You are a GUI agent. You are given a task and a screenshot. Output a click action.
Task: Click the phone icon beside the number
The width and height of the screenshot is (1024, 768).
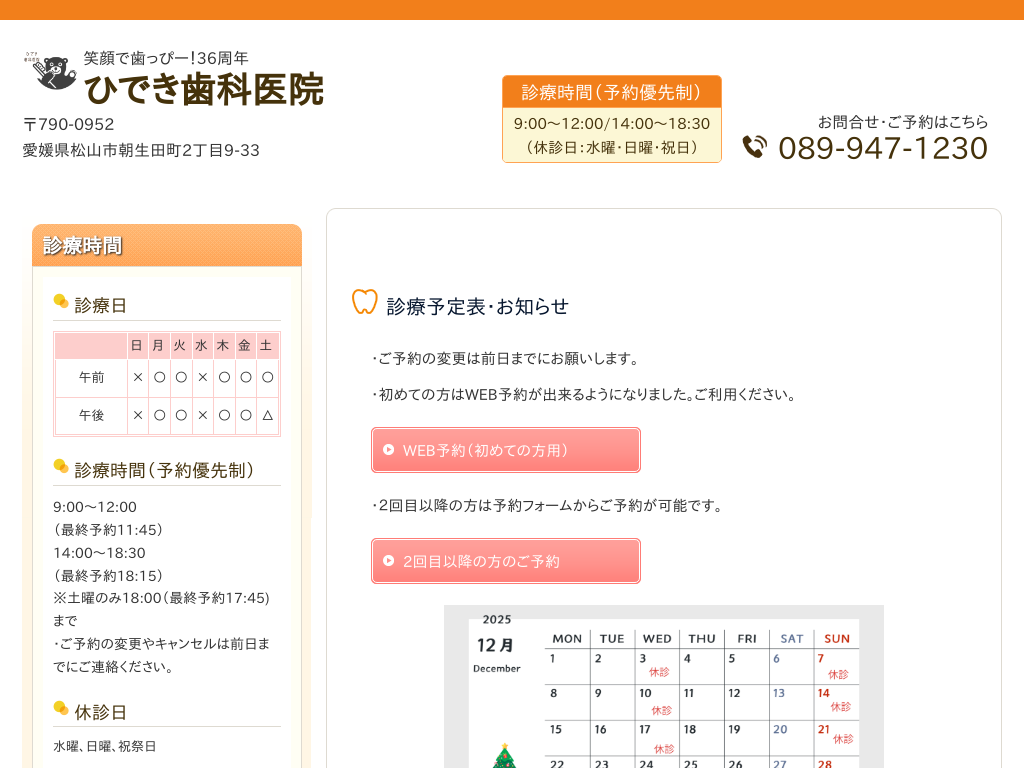tap(755, 147)
